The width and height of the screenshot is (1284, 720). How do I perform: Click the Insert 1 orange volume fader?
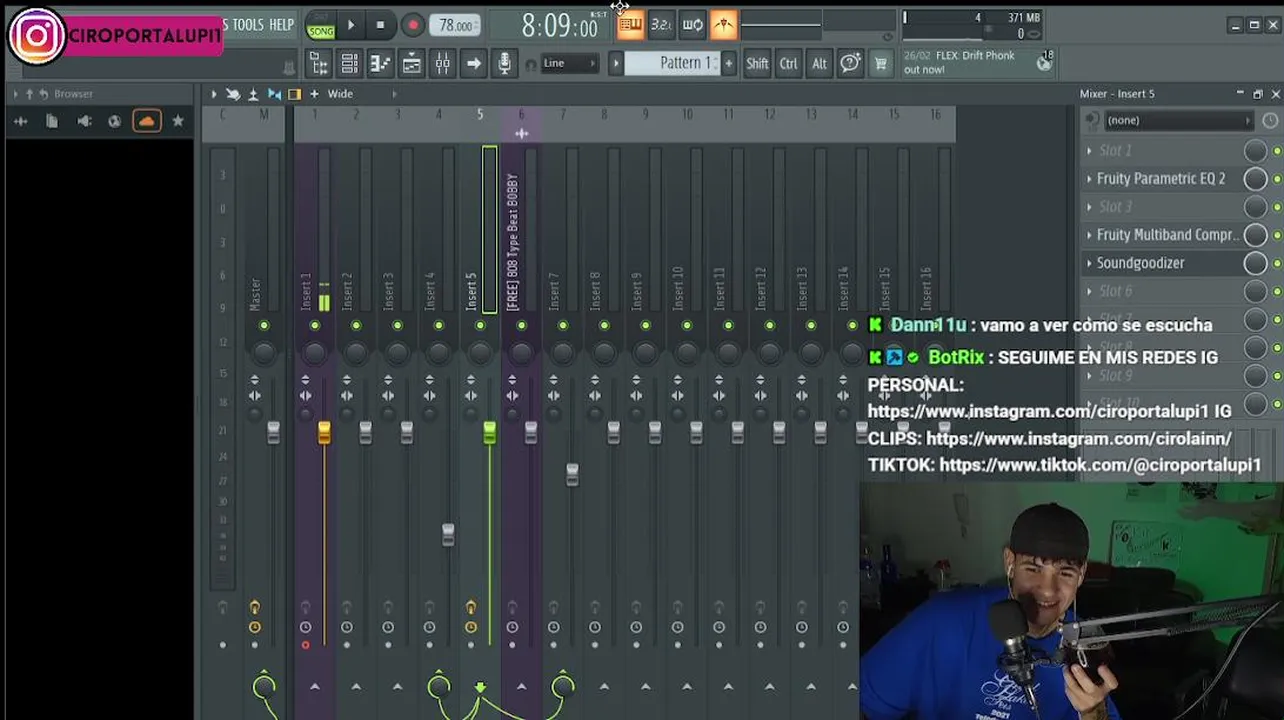pyautogui.click(x=324, y=433)
